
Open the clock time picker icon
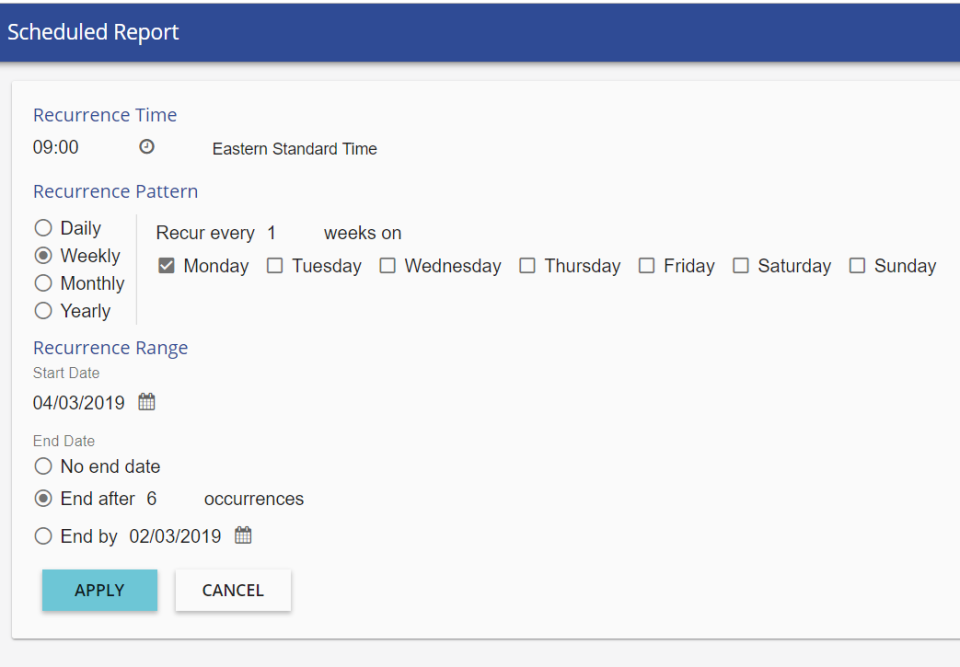(x=146, y=147)
